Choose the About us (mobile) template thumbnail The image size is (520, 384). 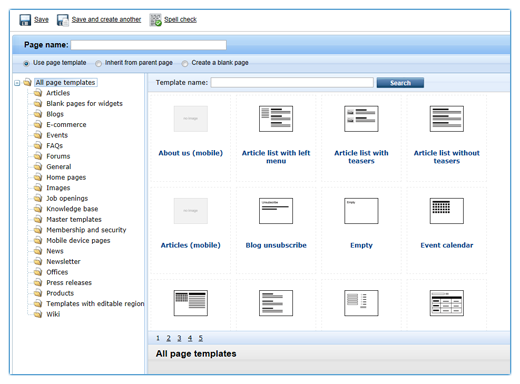(191, 119)
